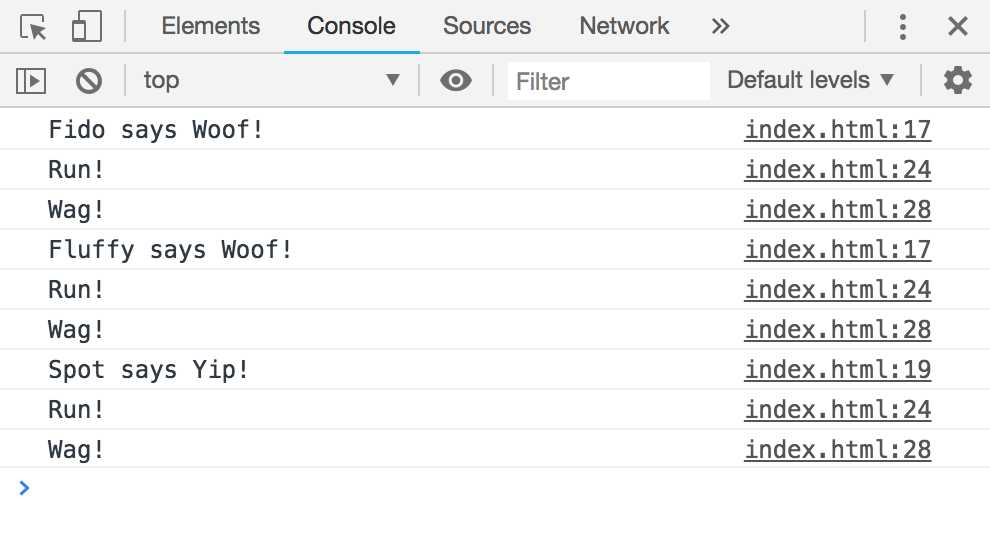Expand the top JavaScript context dropdown
The image size is (990, 560).
tap(271, 80)
